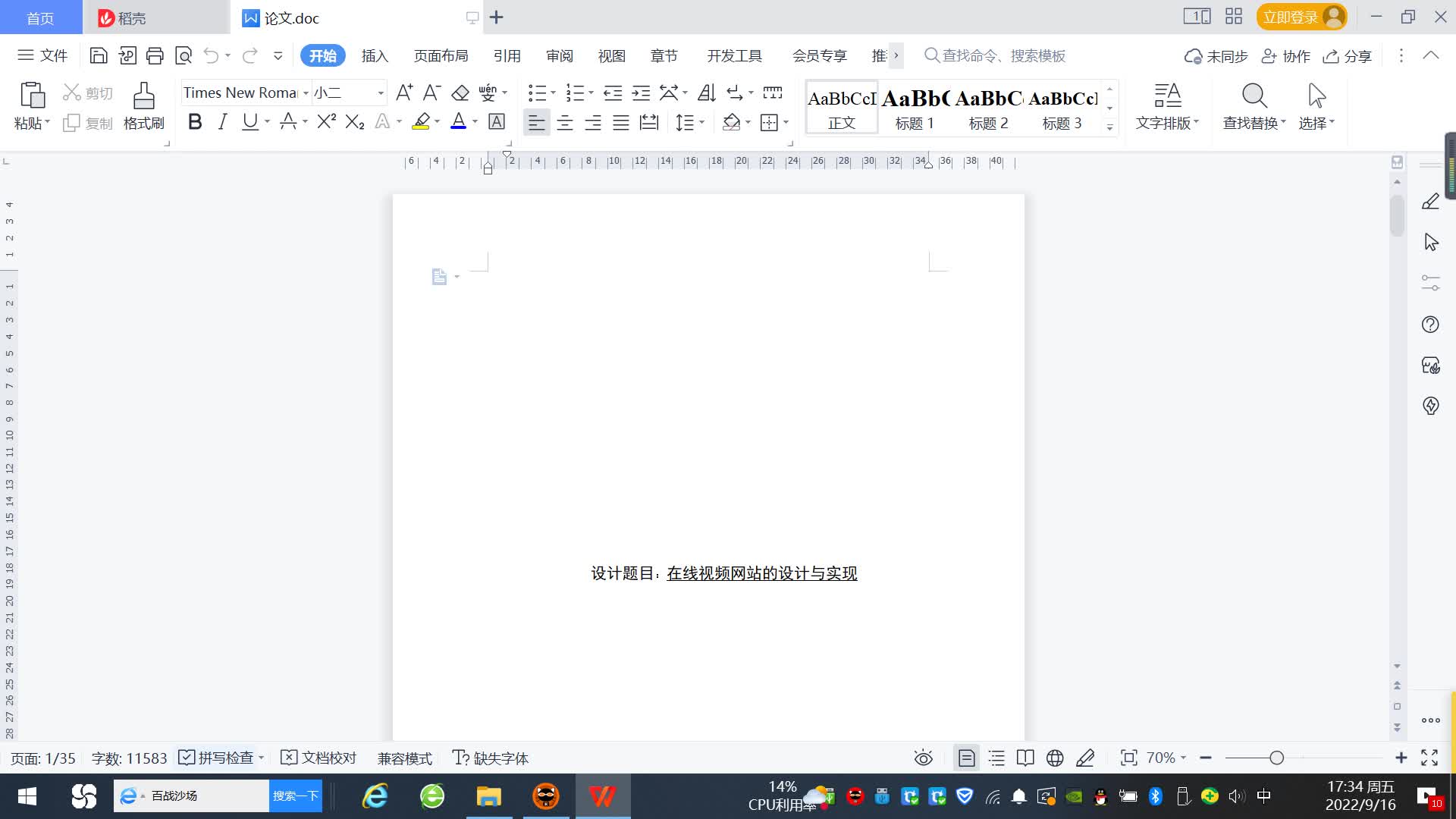
Task: Open the font name dropdown
Action: [306, 93]
